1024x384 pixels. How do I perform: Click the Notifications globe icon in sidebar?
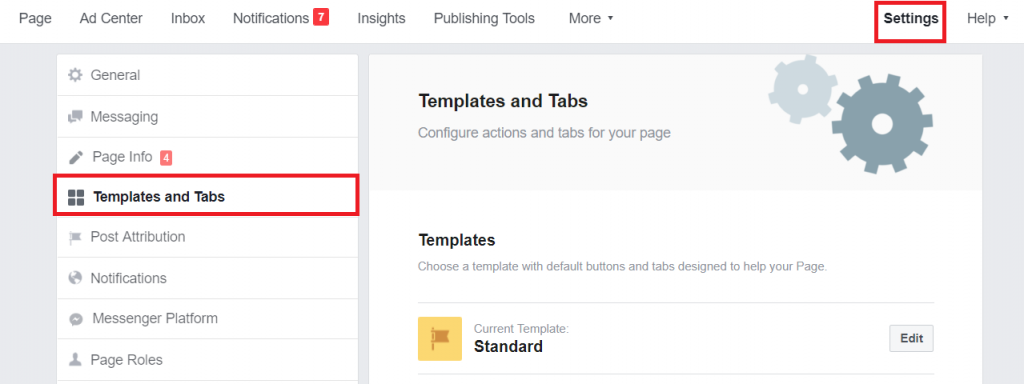[76, 278]
